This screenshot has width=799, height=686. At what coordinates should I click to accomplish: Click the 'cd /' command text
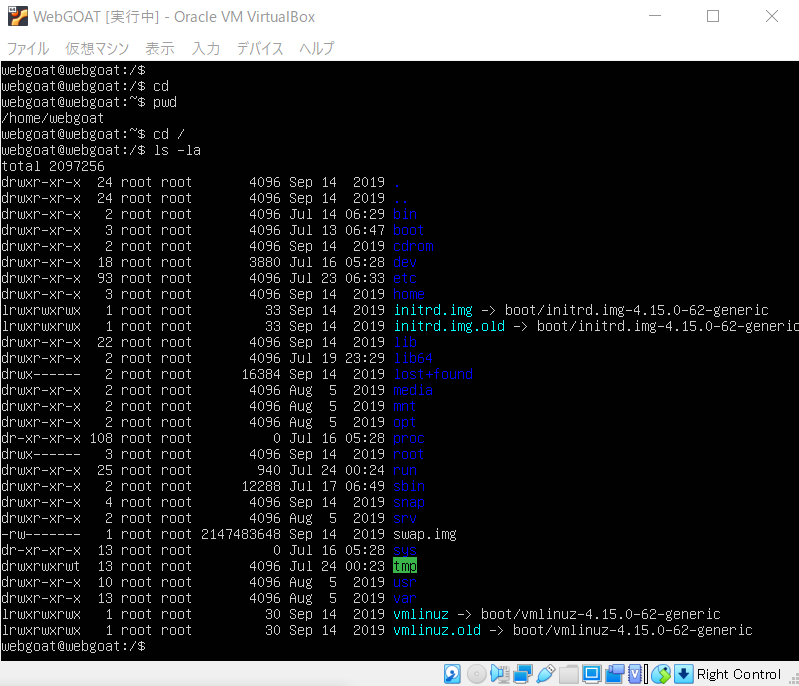[169, 135]
